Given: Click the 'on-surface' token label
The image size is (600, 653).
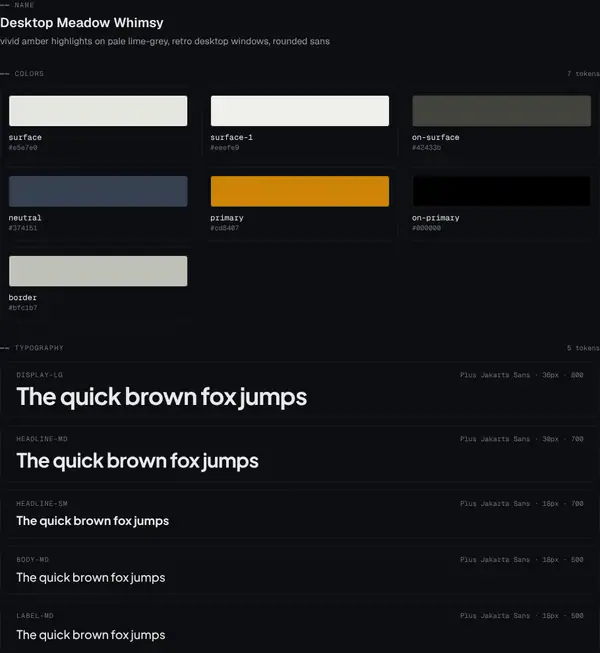Looking at the screenshot, I should point(436,137).
